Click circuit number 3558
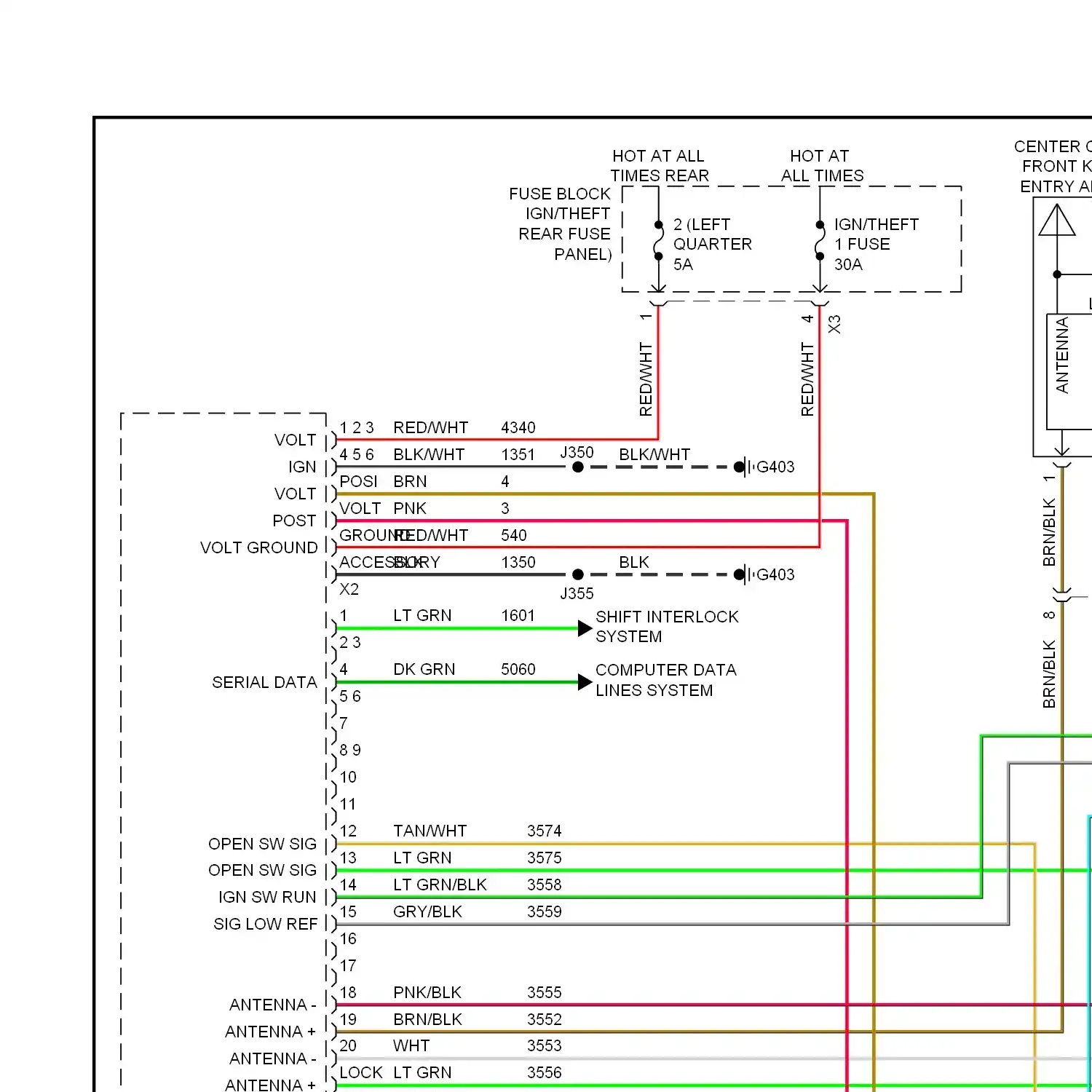Image resolution: width=1092 pixels, height=1092 pixels. click(x=544, y=885)
